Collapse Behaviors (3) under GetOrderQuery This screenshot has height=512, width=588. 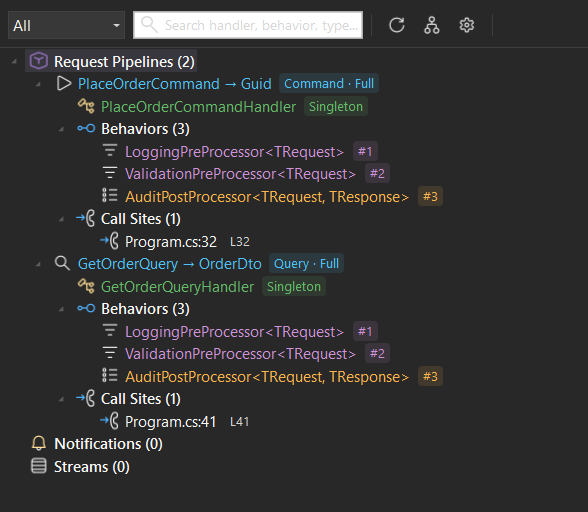coord(62,309)
